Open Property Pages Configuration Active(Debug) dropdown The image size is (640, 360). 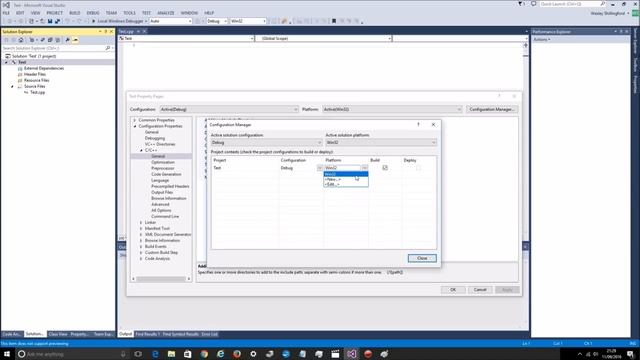tap(229, 109)
